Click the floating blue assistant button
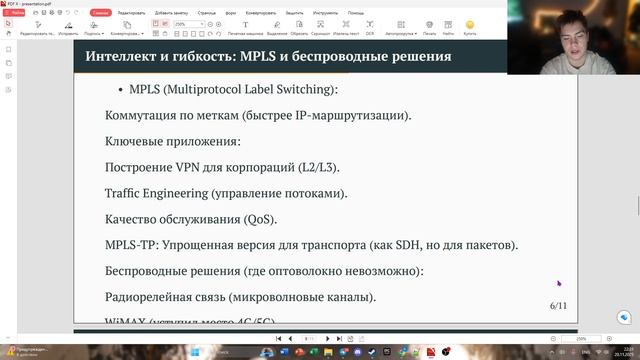Screen dimensions: 640x360 (x=624, y=317)
